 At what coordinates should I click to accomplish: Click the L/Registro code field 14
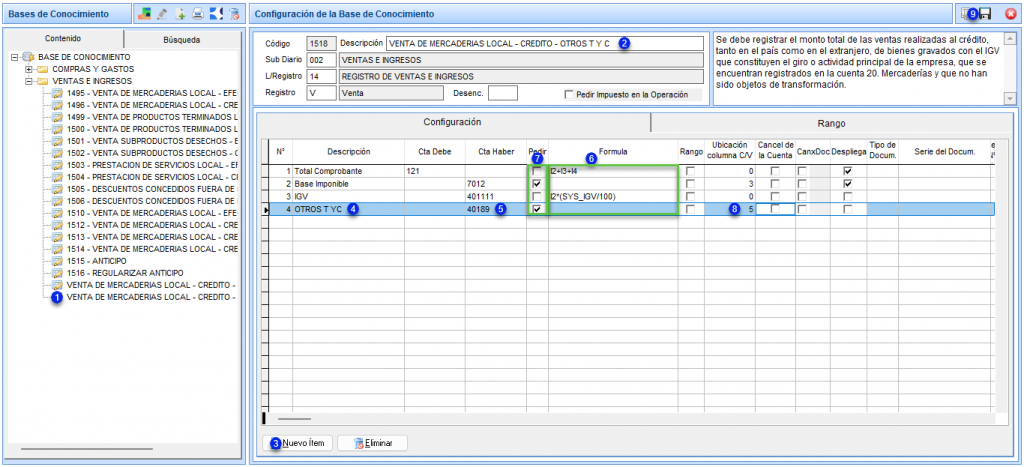[x=321, y=76]
